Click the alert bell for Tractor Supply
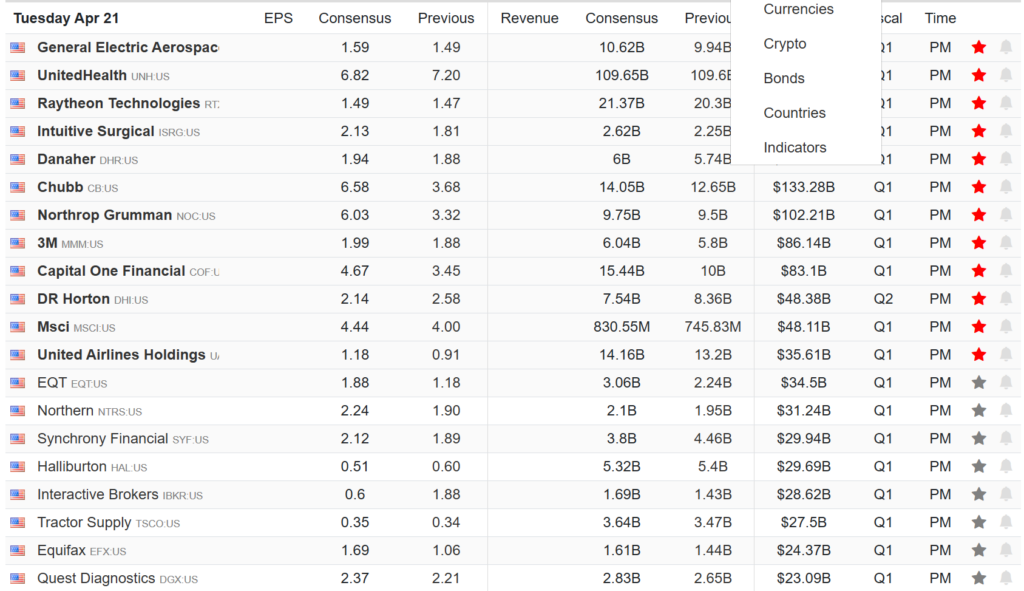The image size is (1024, 591). coord(1006,522)
